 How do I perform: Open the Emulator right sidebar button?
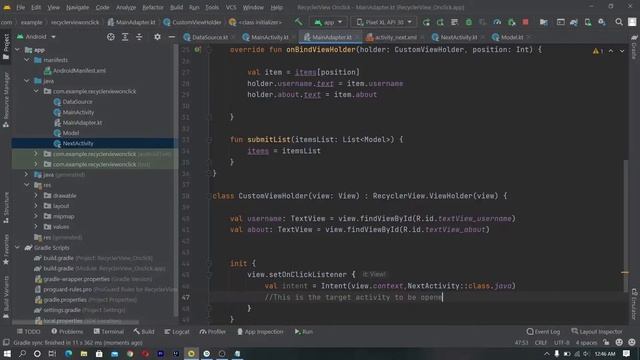click(634, 304)
